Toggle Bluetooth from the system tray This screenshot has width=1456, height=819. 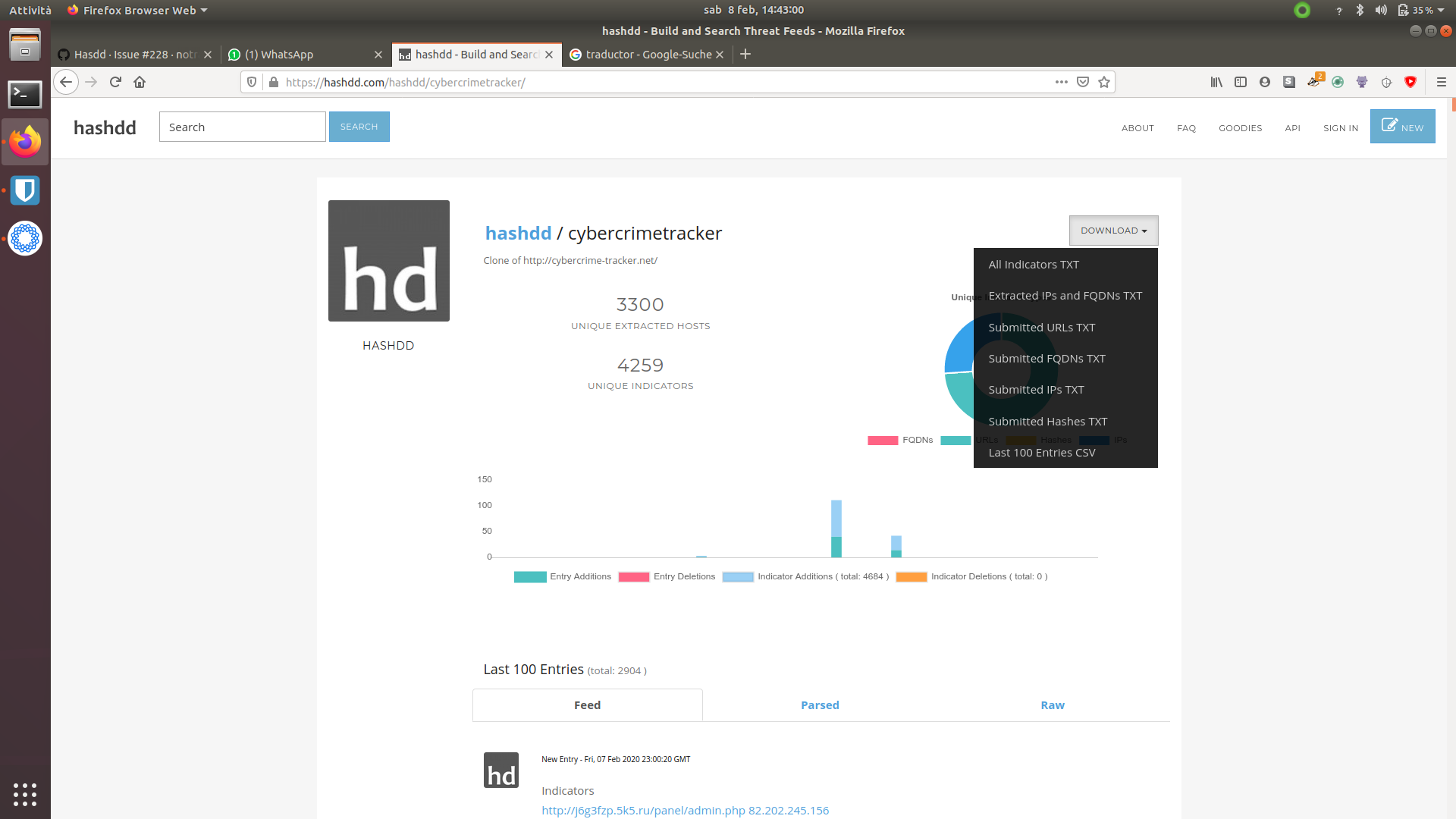(x=1360, y=10)
